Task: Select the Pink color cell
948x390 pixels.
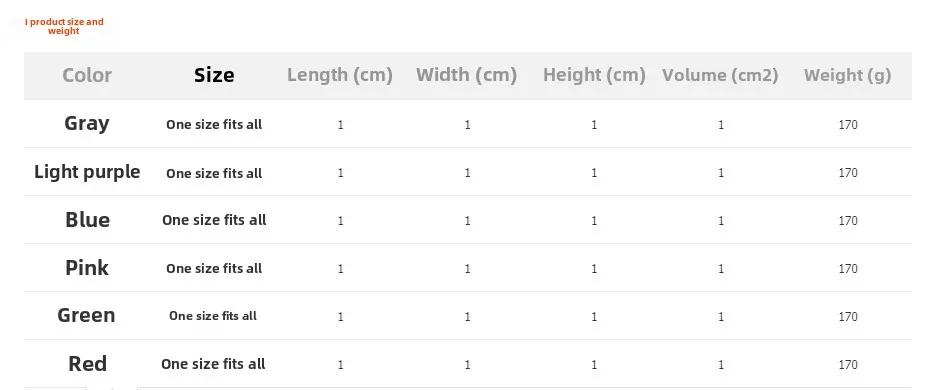Action: (x=87, y=268)
